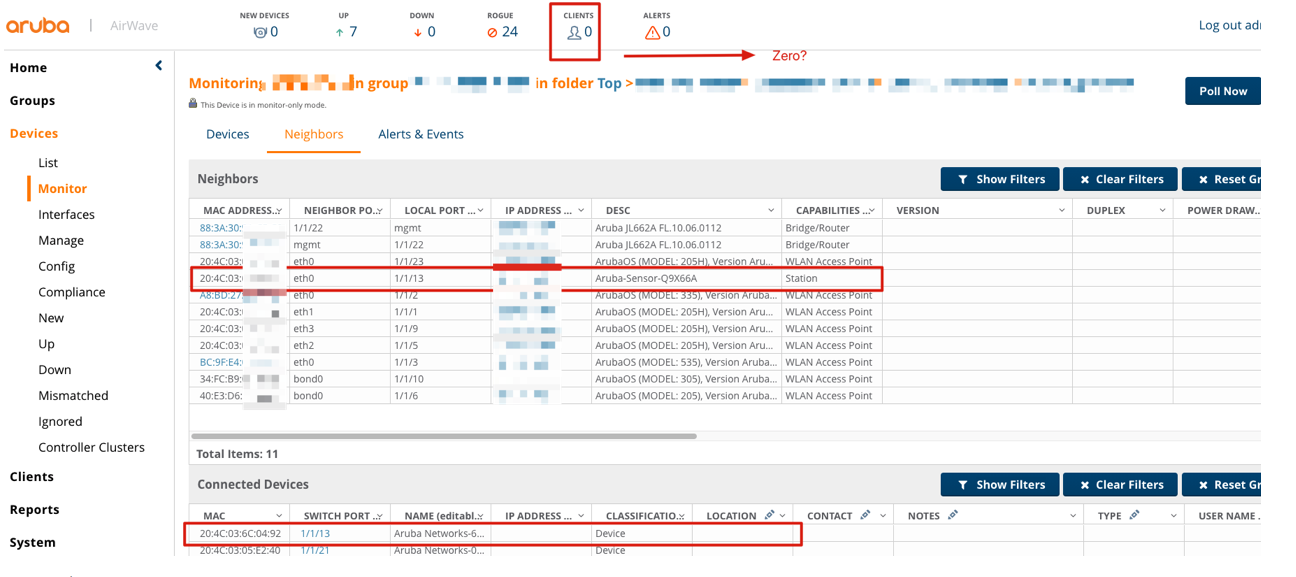Open MAC link starting with BC:9F:E4

tap(221, 362)
